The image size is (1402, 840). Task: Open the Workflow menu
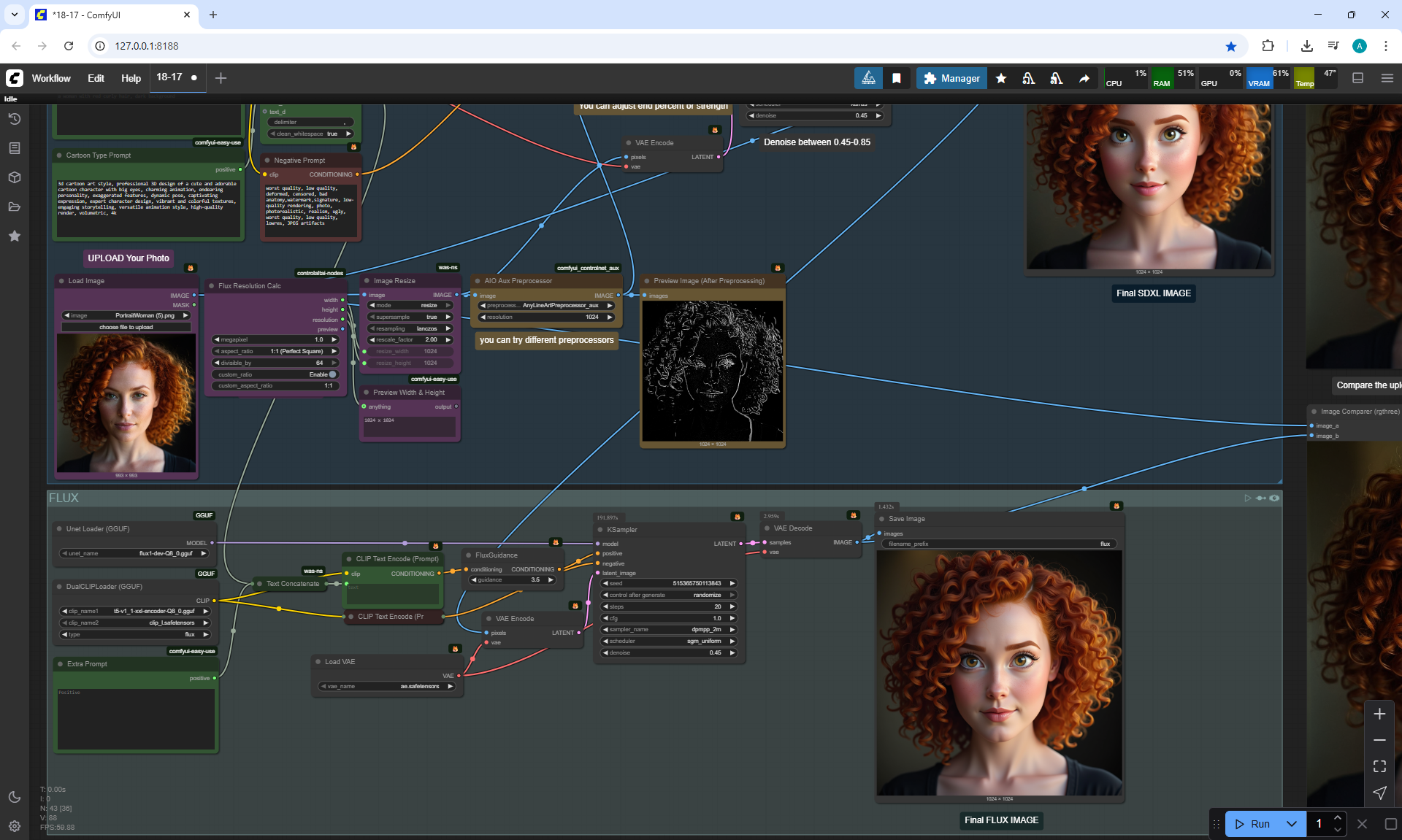(x=51, y=78)
